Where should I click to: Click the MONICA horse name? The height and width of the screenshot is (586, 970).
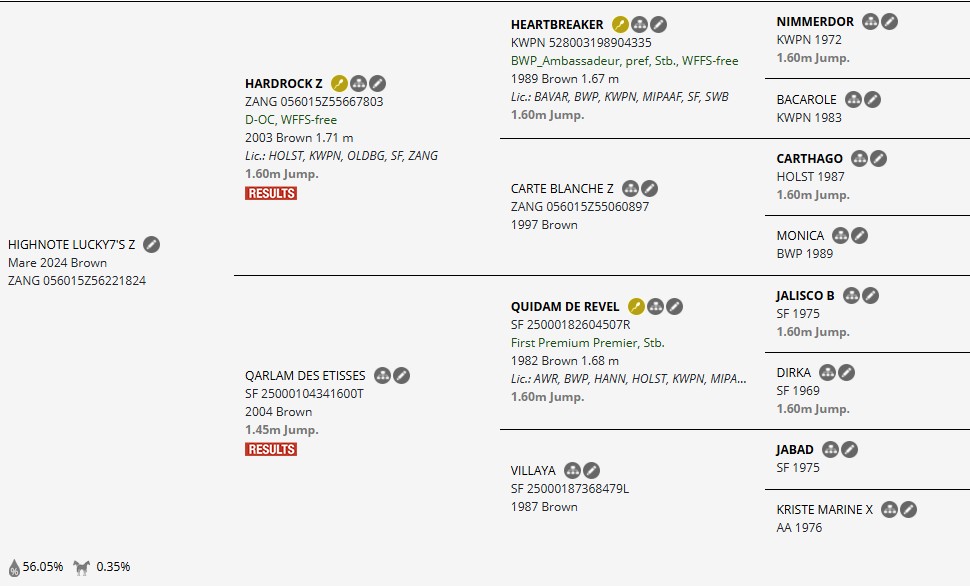[800, 235]
